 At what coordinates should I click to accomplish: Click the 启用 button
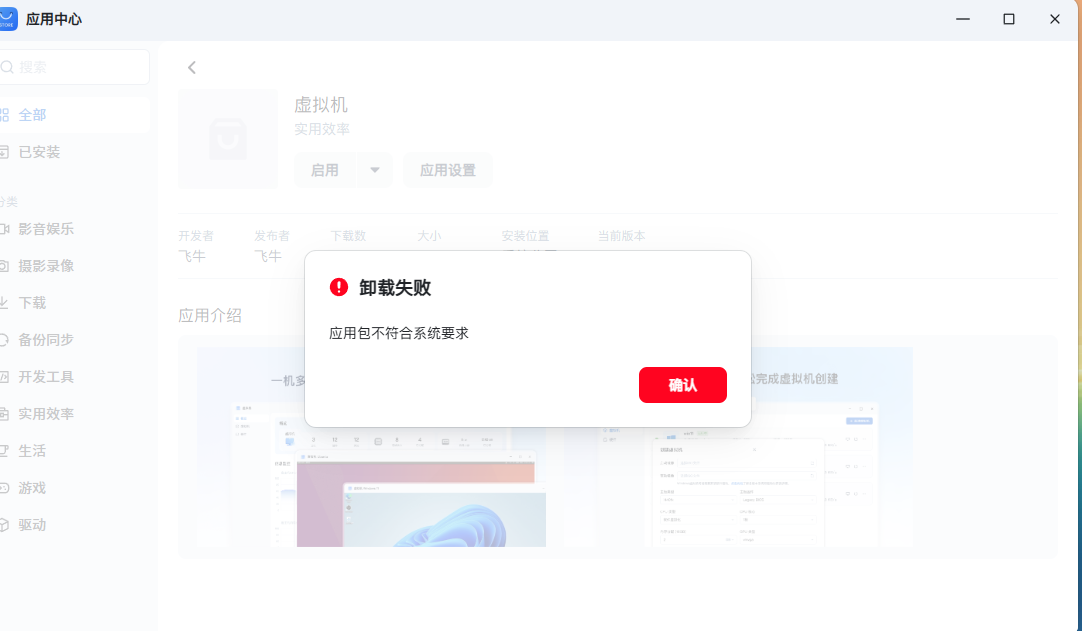[x=324, y=170]
